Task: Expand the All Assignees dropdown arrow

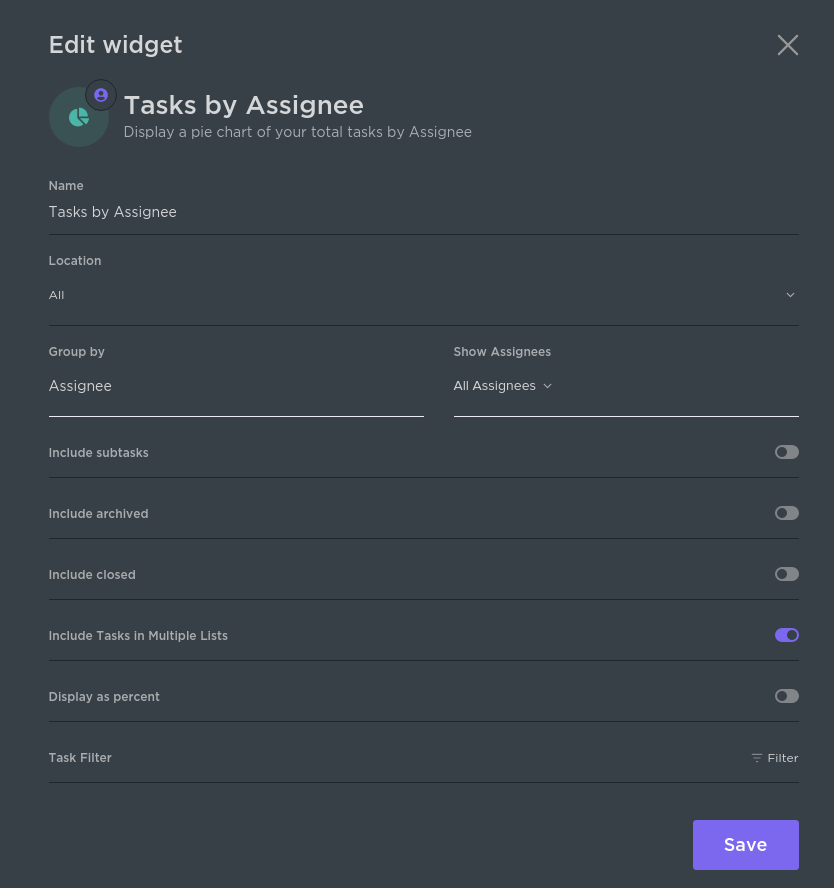Action: click(547, 386)
